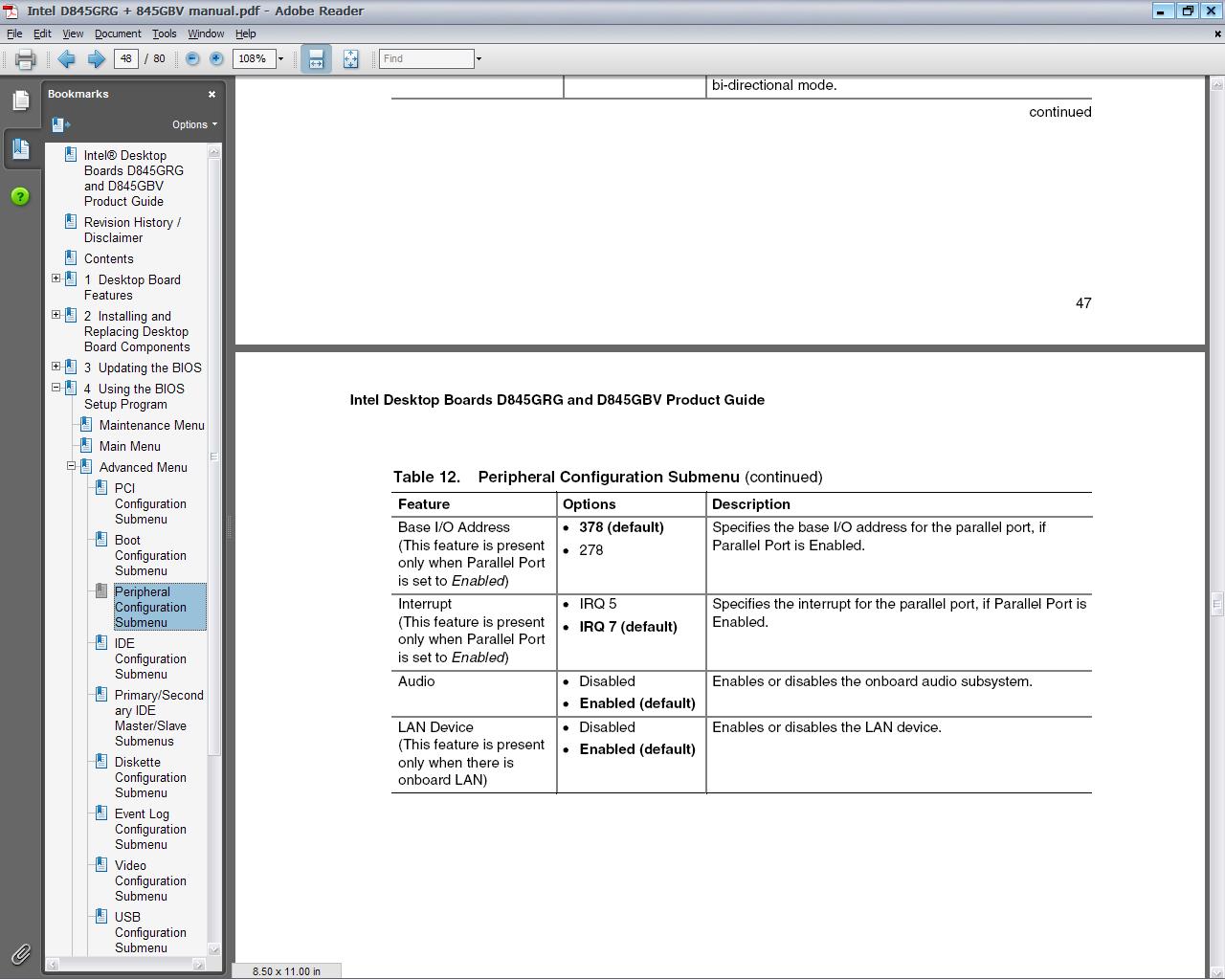Open the zoom percentage dropdown arrow
Image resolution: width=1225 pixels, height=980 pixels.
click(x=280, y=58)
